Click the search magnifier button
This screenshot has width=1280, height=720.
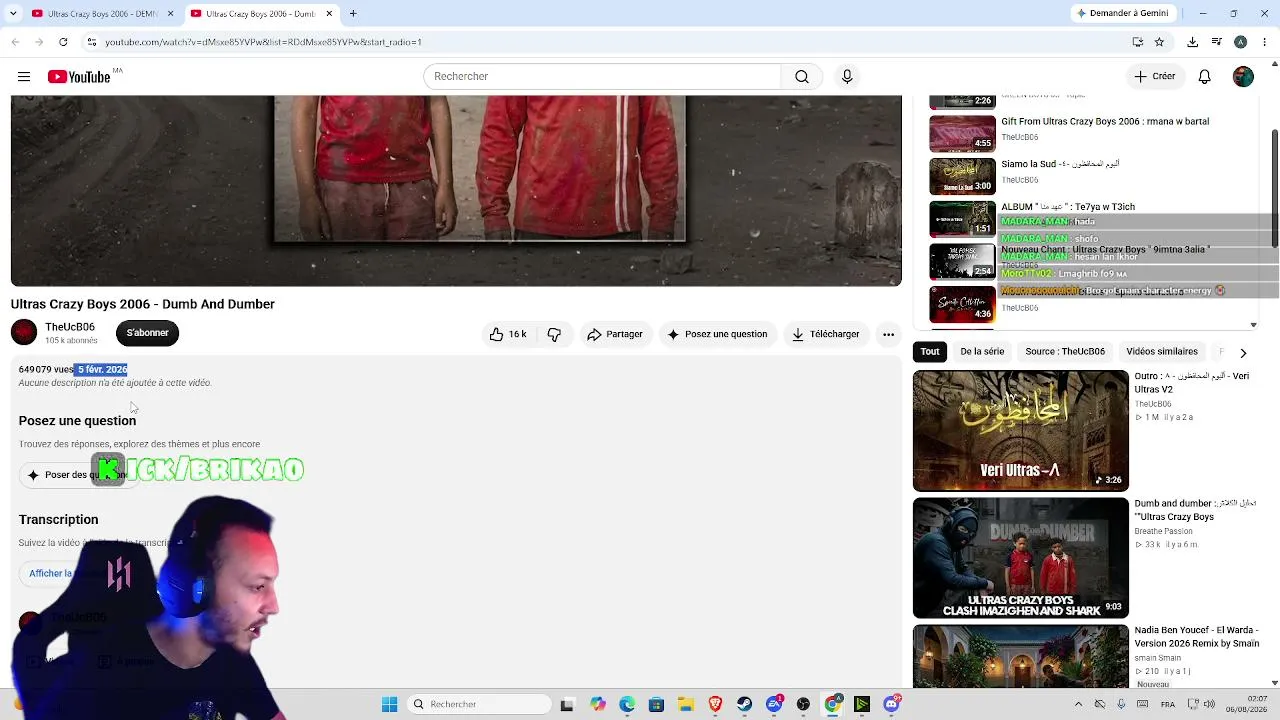(802, 77)
